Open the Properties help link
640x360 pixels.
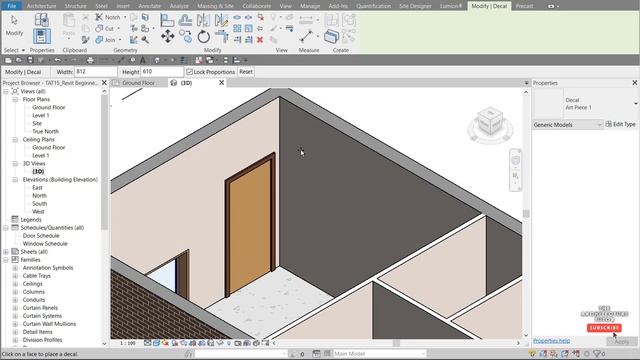point(551,341)
